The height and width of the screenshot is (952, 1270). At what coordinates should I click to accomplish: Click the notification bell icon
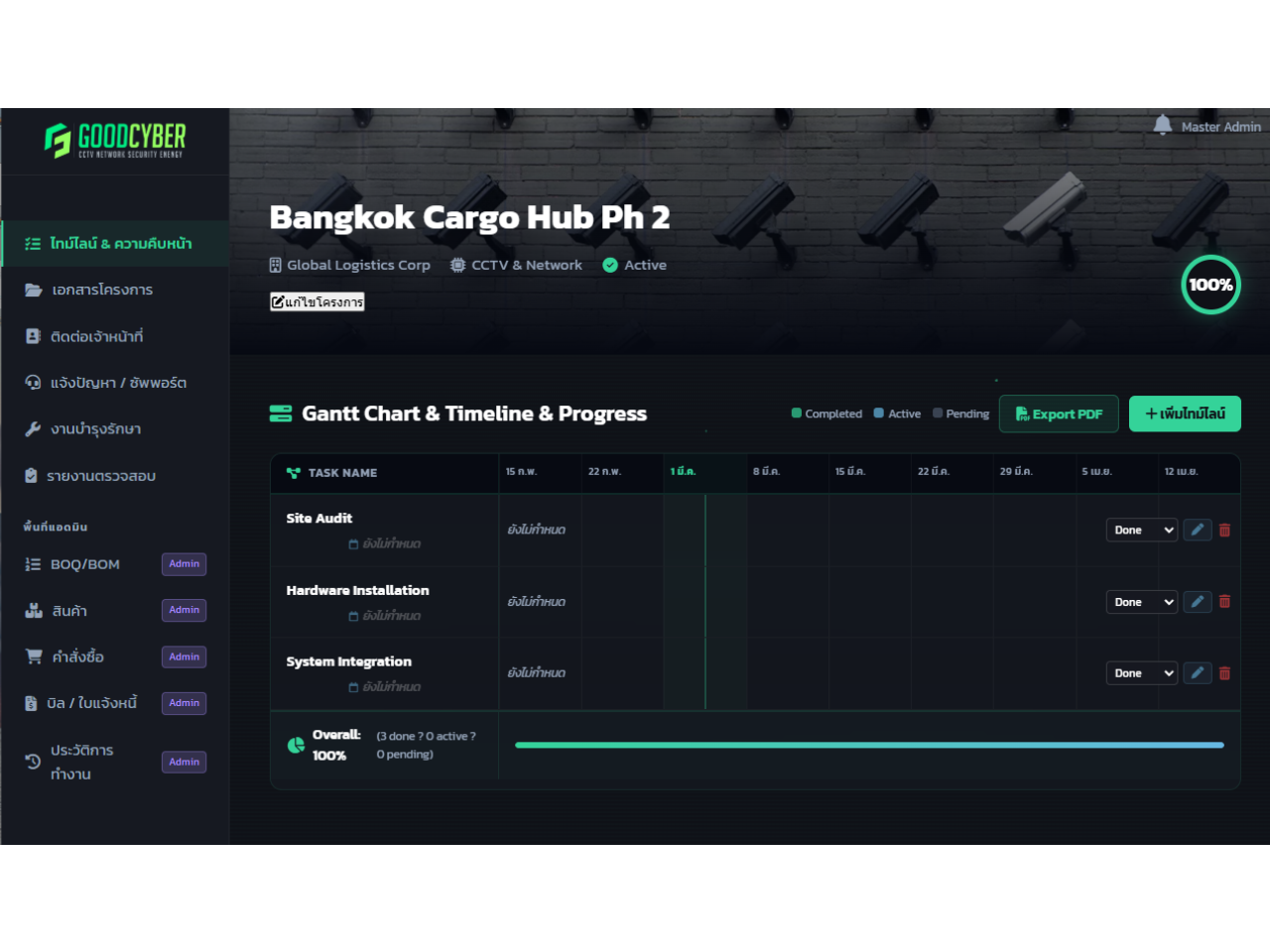[1162, 125]
